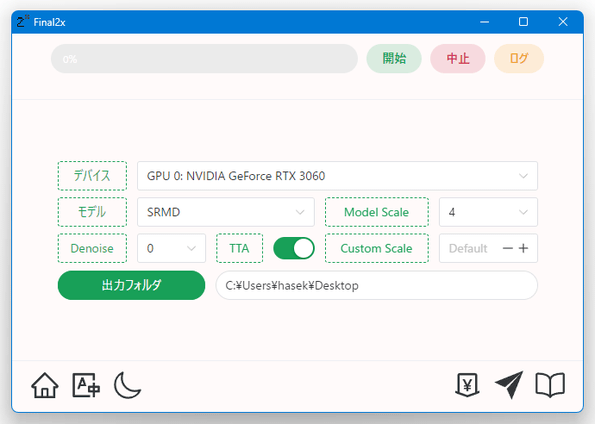Click the Final2x title bar logo
The width and height of the screenshot is (595, 424).
click(22, 22)
